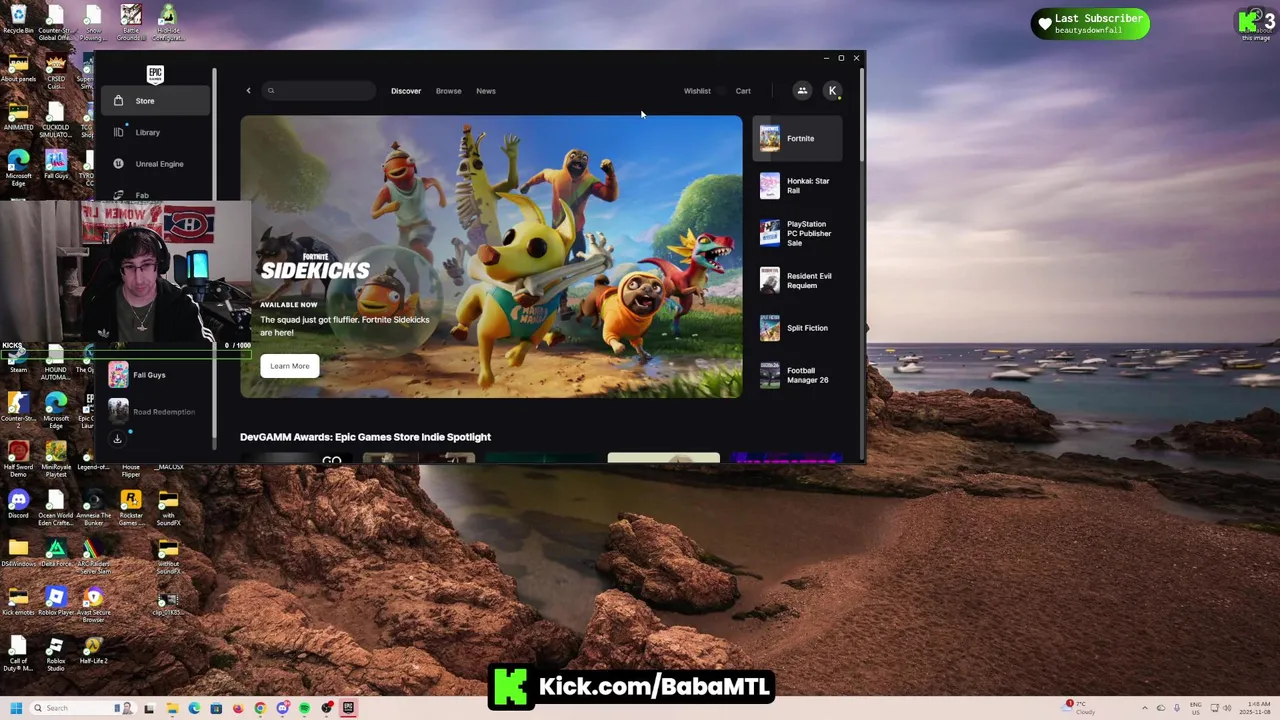Open CRSED desktop icon

click(x=56, y=70)
